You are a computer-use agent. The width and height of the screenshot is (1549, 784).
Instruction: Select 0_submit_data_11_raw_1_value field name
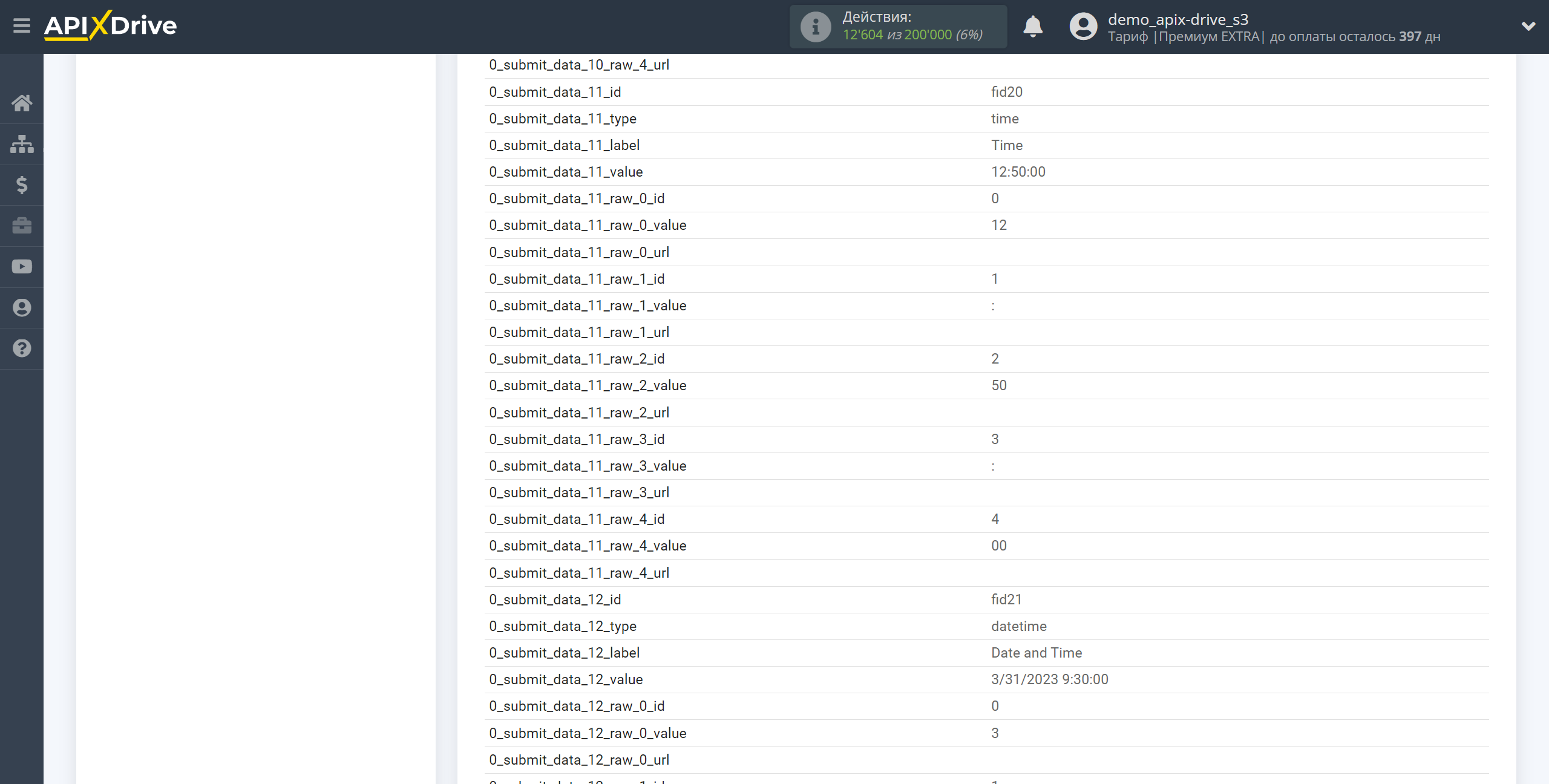point(588,305)
